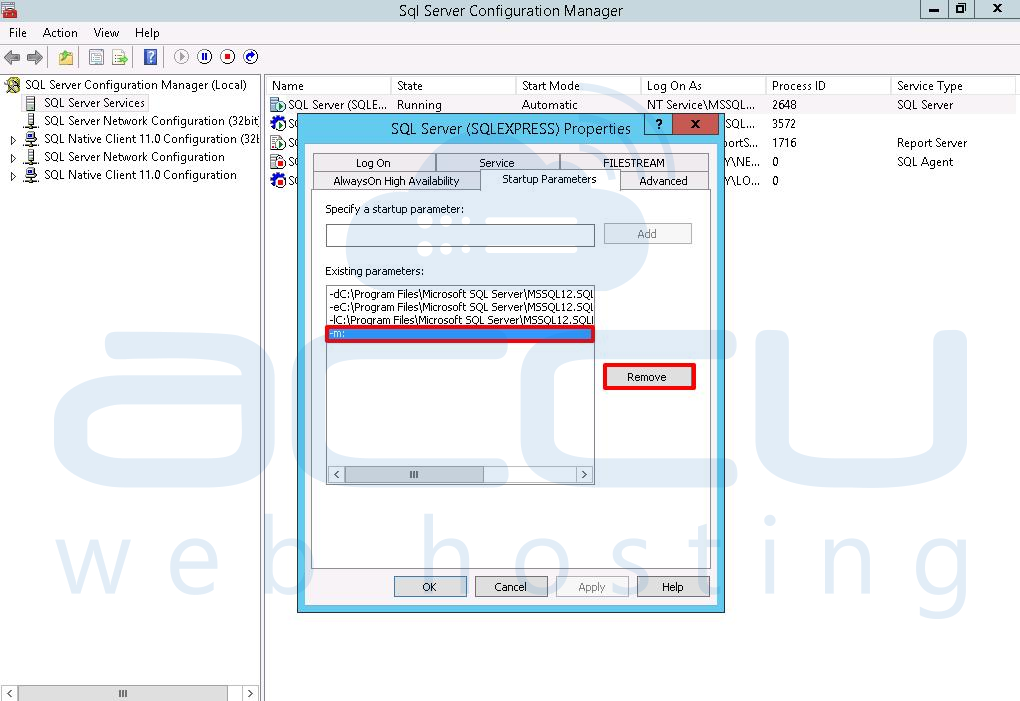Image resolution: width=1020 pixels, height=701 pixels.
Task: Select SQL Server Configuration Manager (Local) root icon
Action: coord(12,85)
